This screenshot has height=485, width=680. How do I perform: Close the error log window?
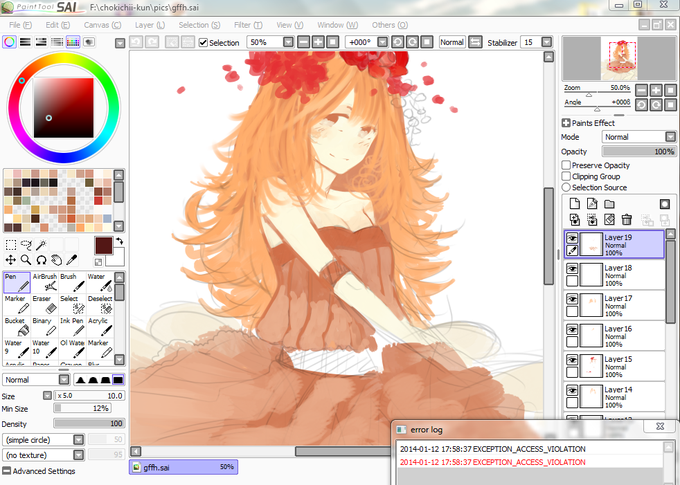660,426
